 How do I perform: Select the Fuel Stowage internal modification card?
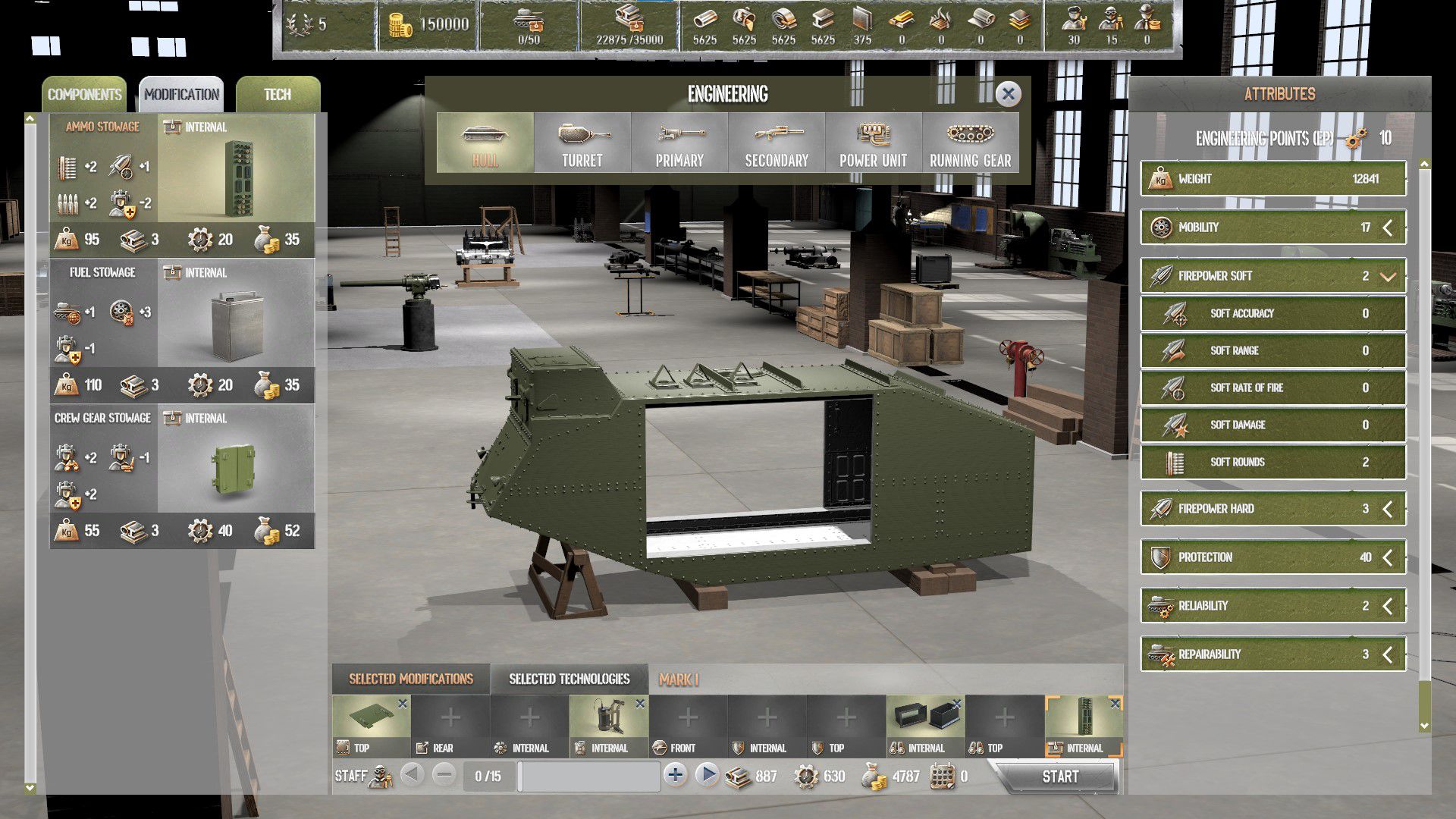[x=182, y=331]
